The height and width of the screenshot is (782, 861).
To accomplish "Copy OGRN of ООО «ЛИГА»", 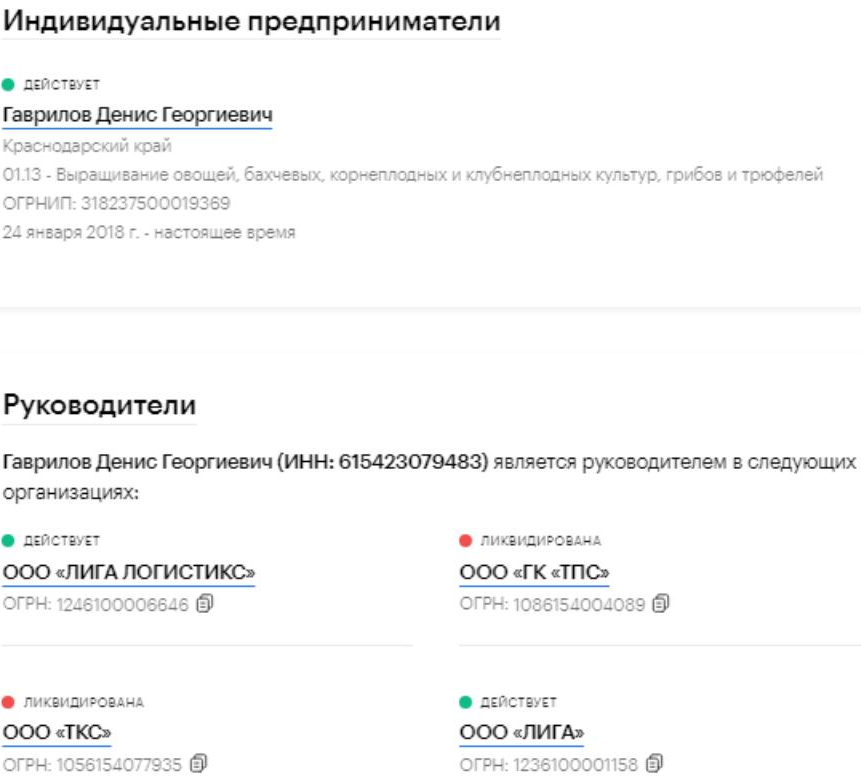I will click(x=655, y=763).
